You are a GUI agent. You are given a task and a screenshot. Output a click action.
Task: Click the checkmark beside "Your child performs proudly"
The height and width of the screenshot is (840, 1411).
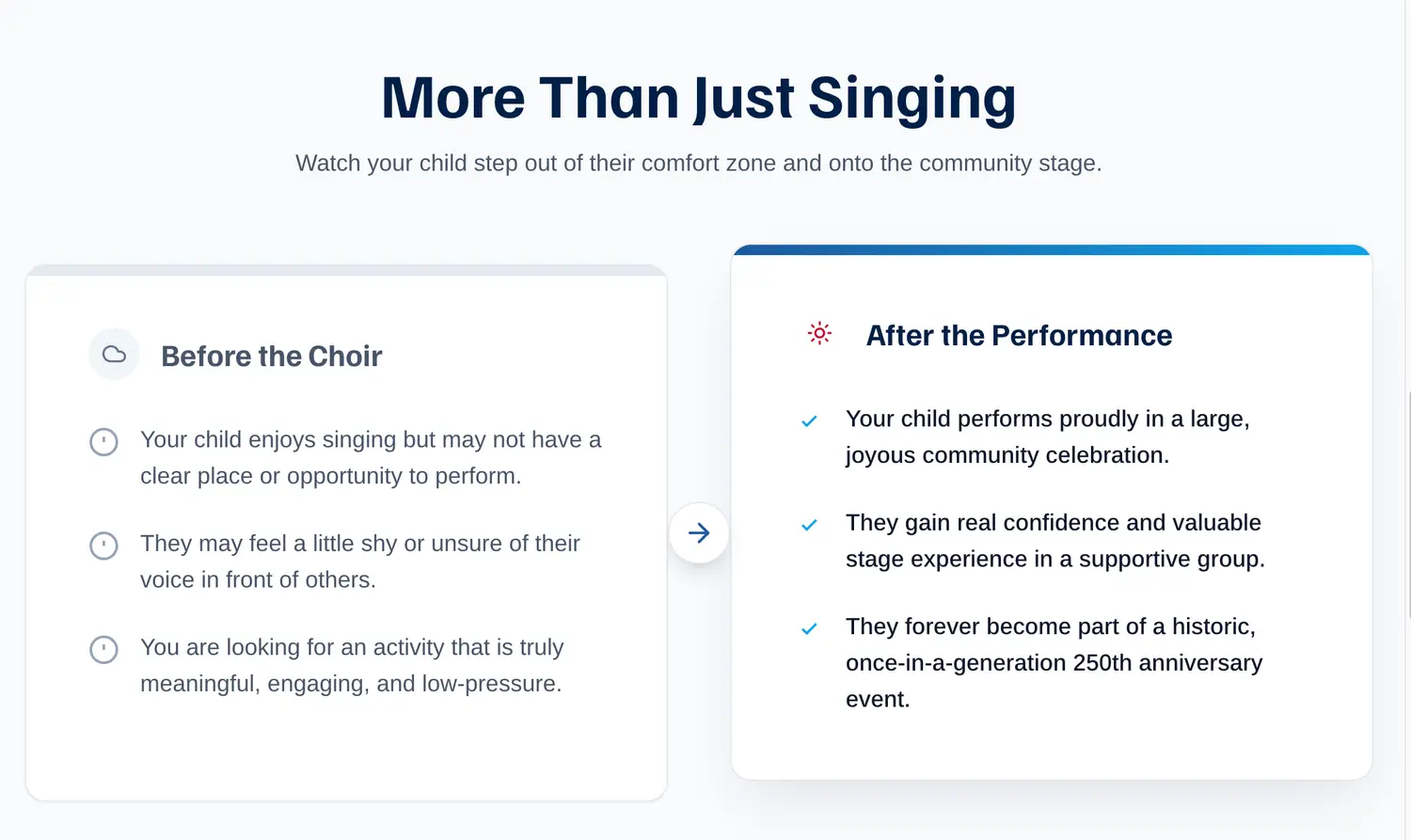click(x=809, y=421)
